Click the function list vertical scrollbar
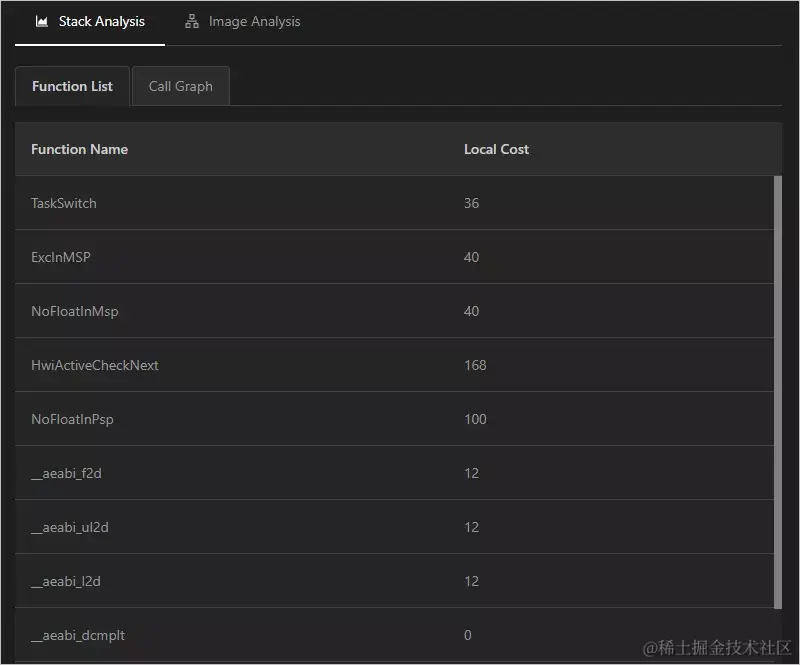This screenshot has width=800, height=665. point(778,392)
